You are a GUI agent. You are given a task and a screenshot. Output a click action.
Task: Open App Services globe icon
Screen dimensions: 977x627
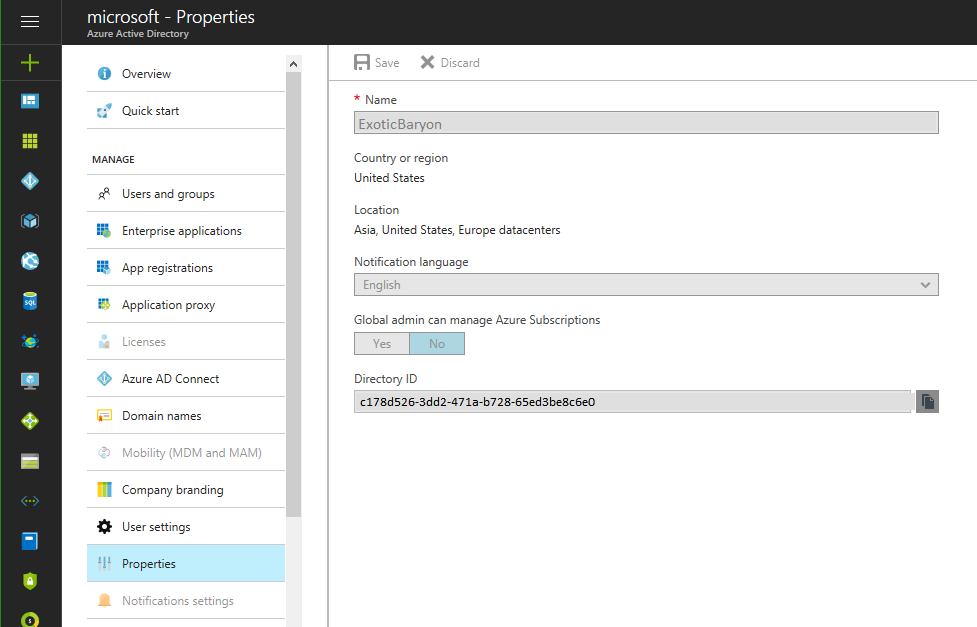tap(30, 261)
